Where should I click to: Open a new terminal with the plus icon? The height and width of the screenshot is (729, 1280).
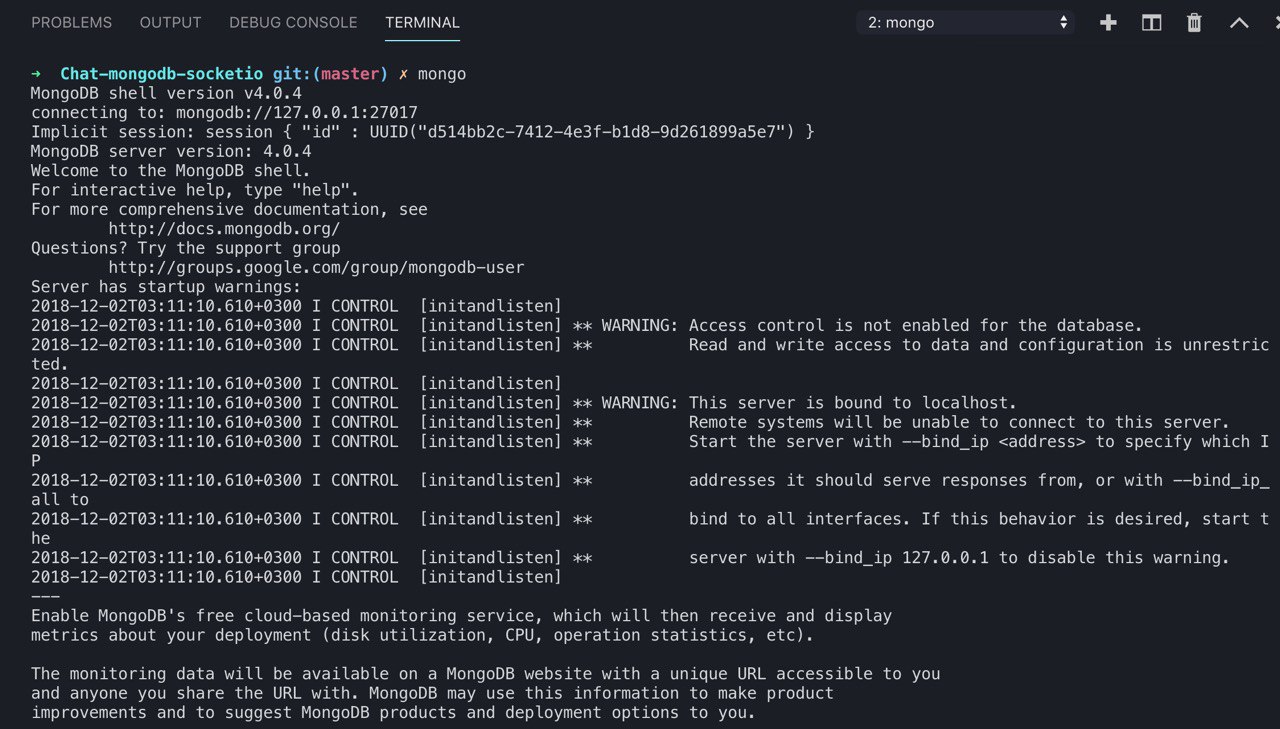(x=1108, y=23)
